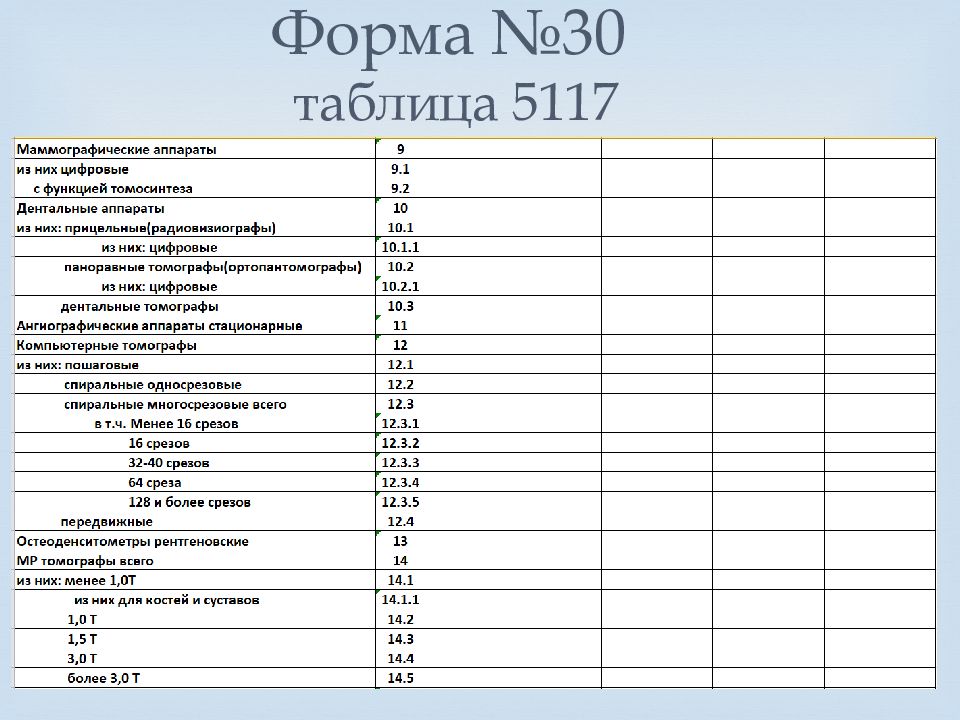Viewport: 960px width, 720px height.
Task: Click row code cell 10.1.1
Action: point(400,247)
